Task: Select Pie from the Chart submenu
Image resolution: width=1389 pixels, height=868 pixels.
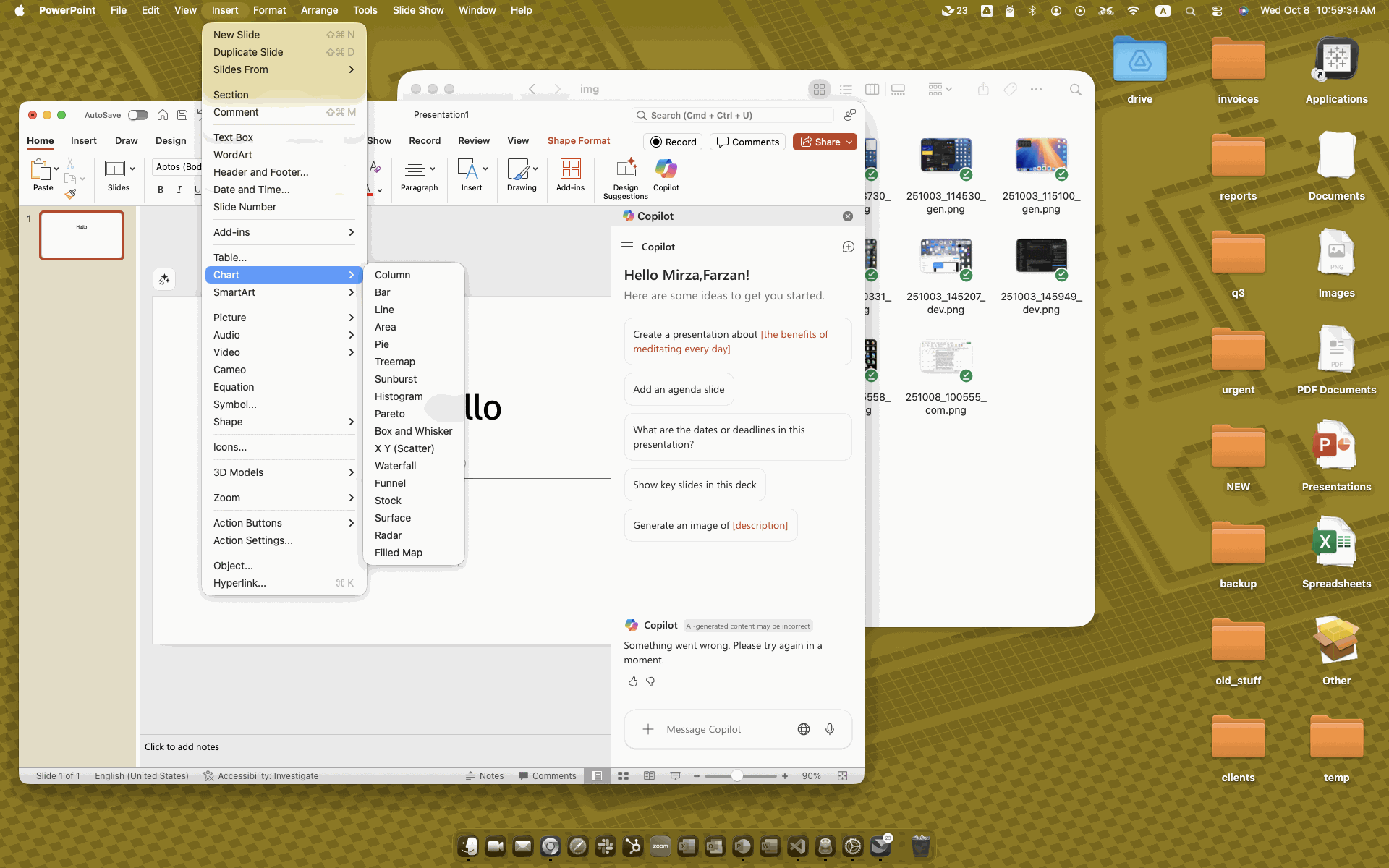Action: (x=382, y=344)
